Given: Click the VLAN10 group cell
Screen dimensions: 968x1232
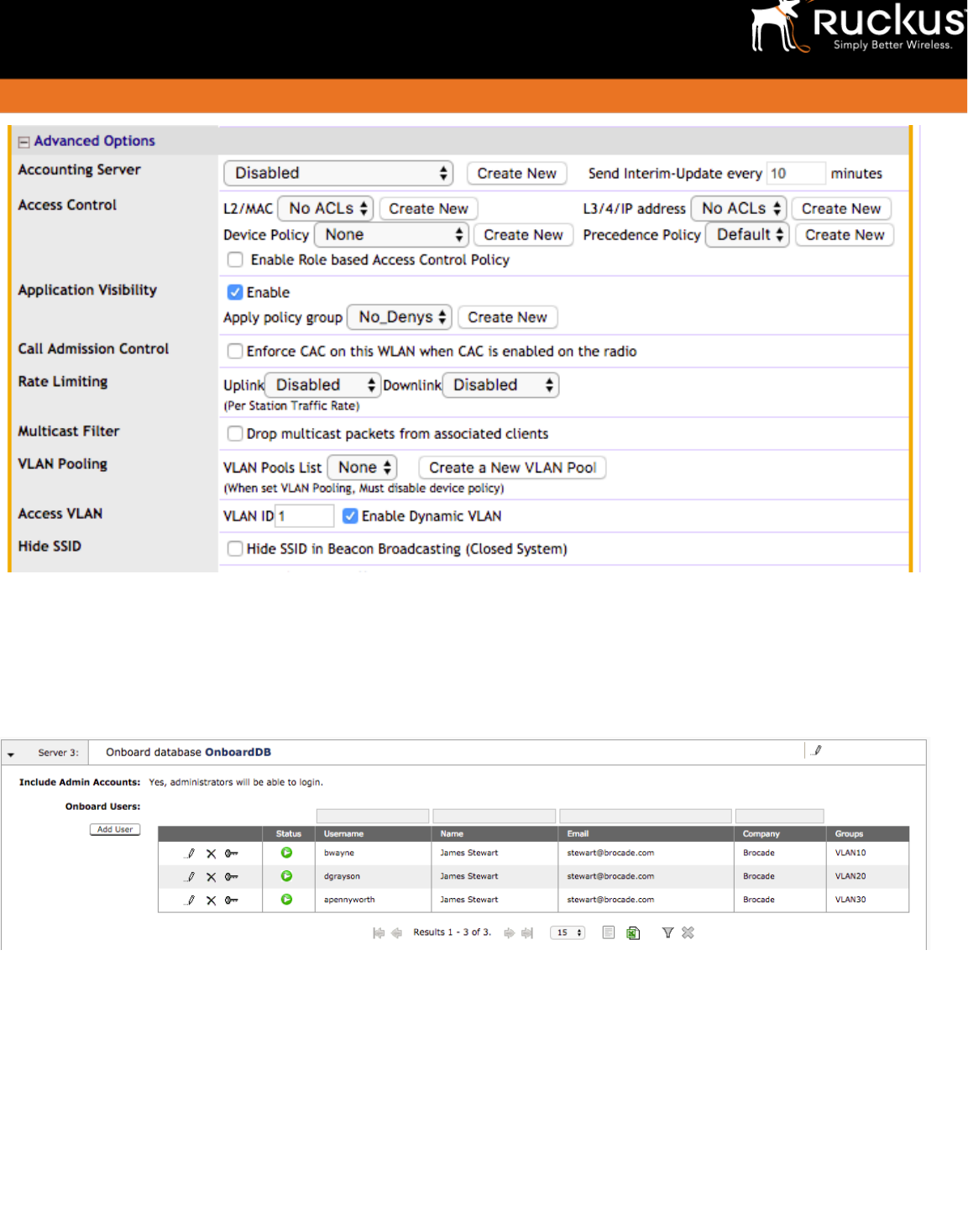Looking at the screenshot, I should click(x=850, y=853).
